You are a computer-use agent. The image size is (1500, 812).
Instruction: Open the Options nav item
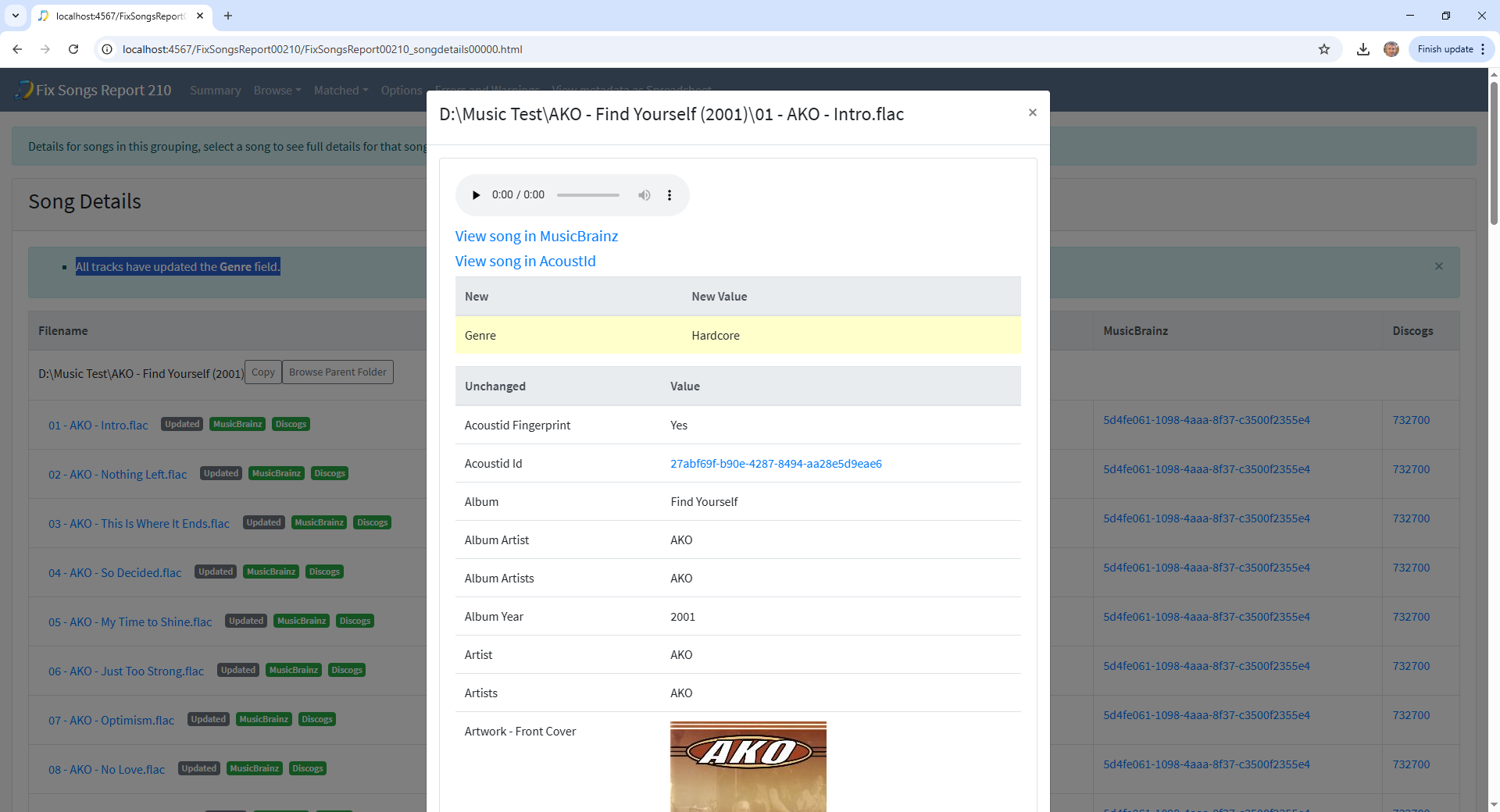coord(401,91)
